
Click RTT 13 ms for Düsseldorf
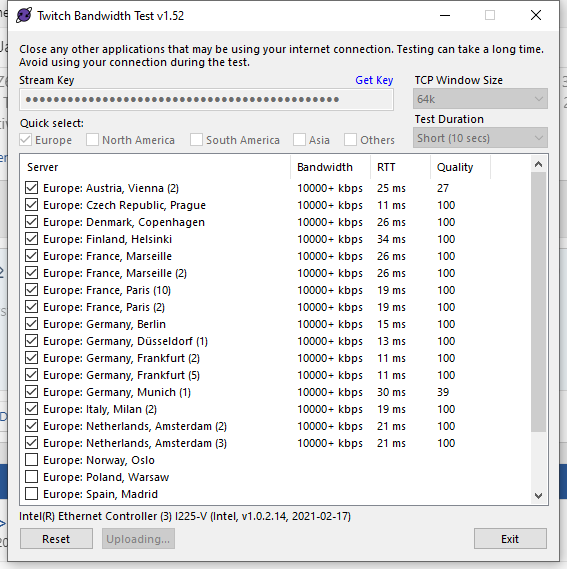(391, 341)
